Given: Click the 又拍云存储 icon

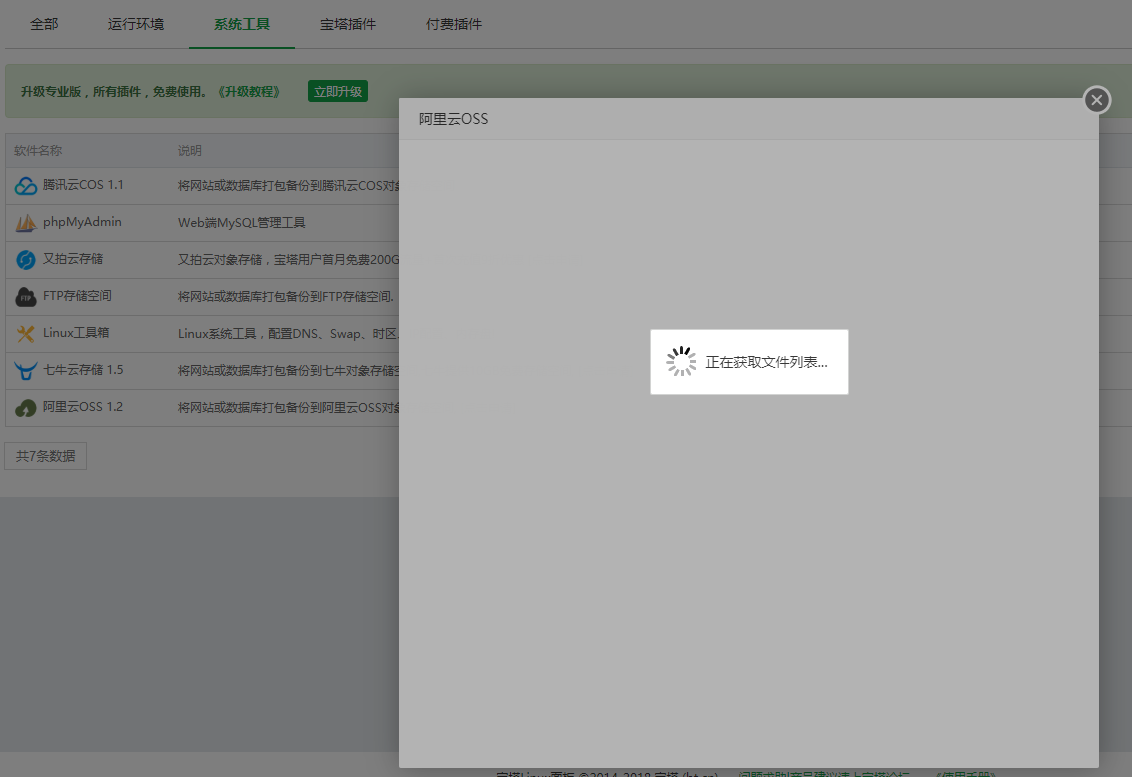Looking at the screenshot, I should [x=26, y=259].
